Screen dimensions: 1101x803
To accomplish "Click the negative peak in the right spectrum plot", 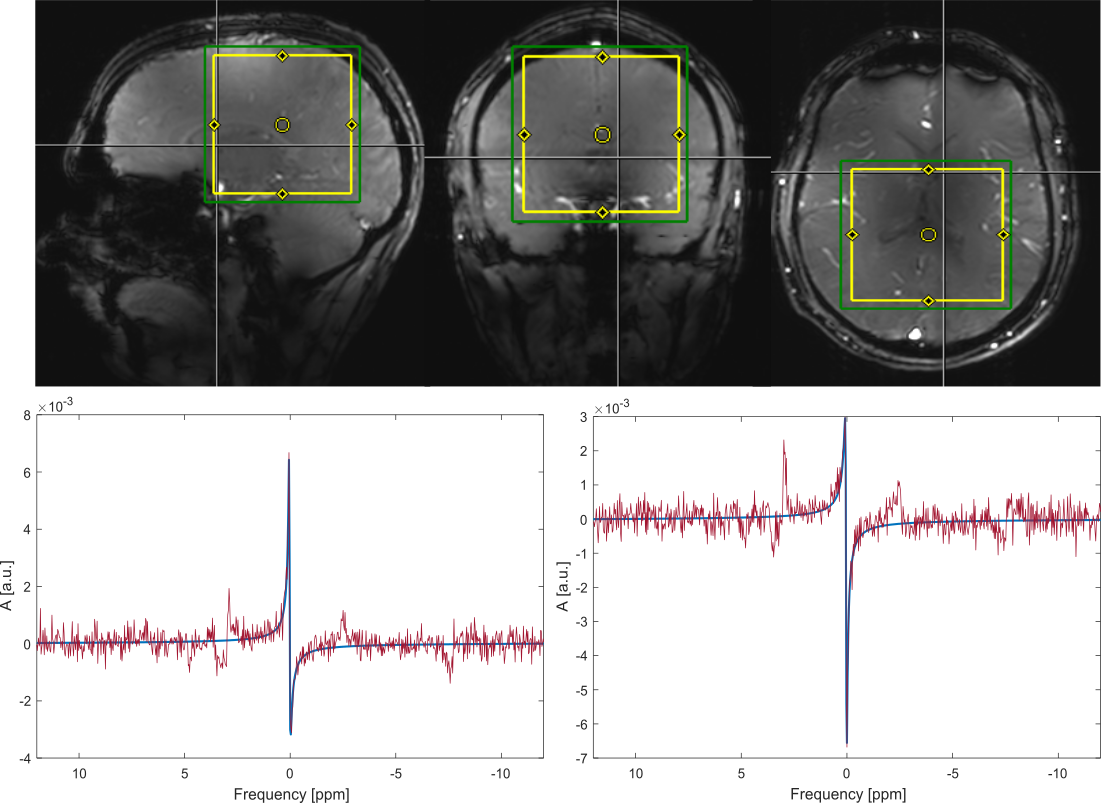I will pos(846,743).
